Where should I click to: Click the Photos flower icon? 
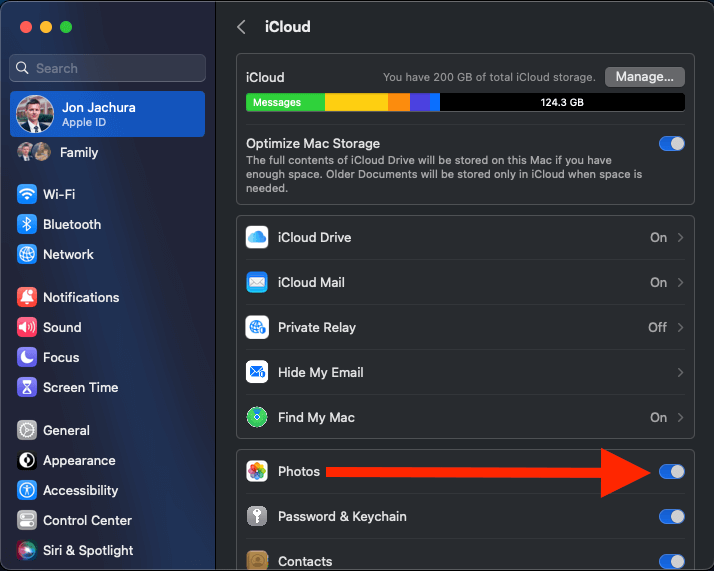click(257, 471)
